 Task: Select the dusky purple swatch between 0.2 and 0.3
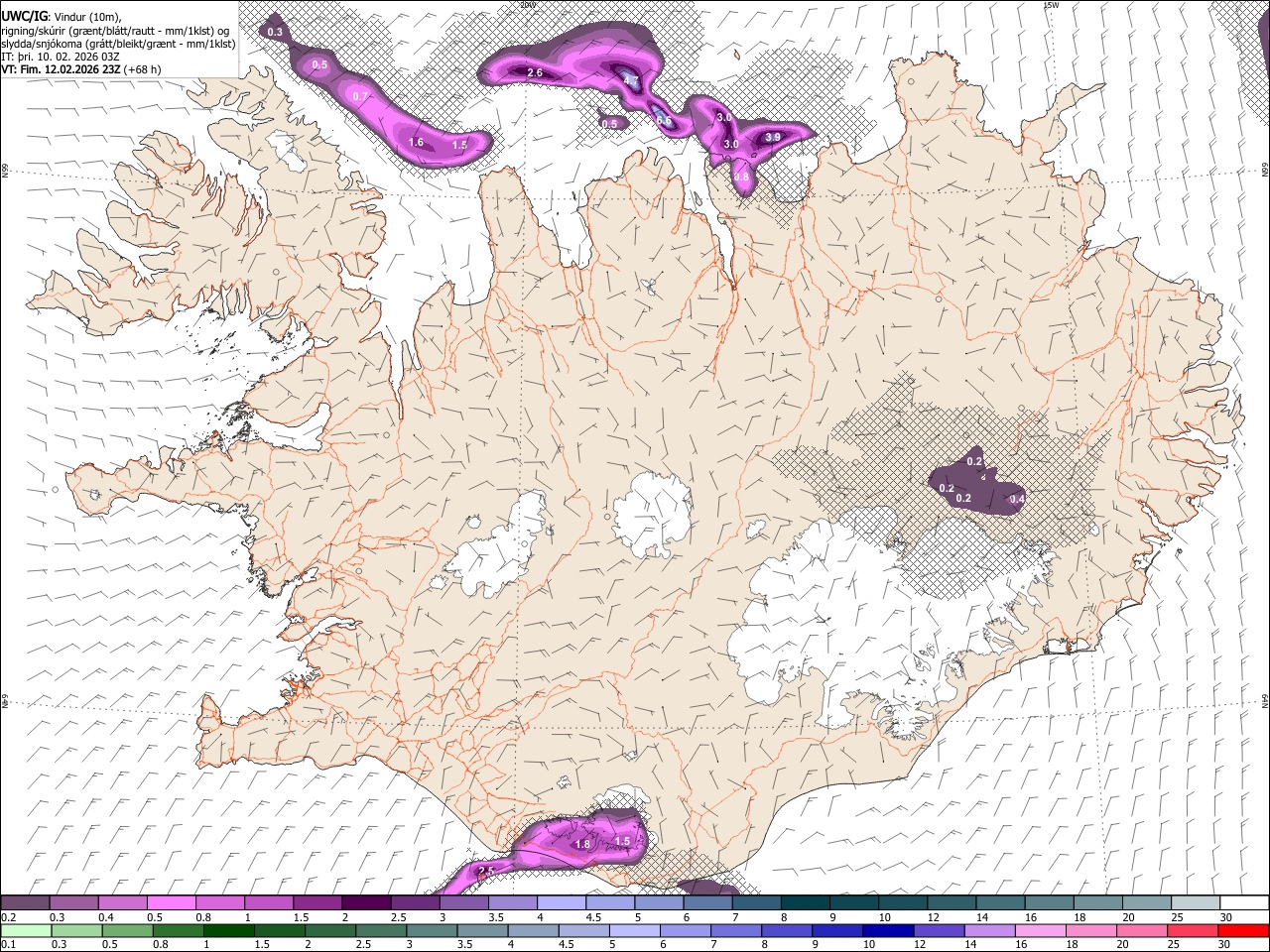pos(25,902)
